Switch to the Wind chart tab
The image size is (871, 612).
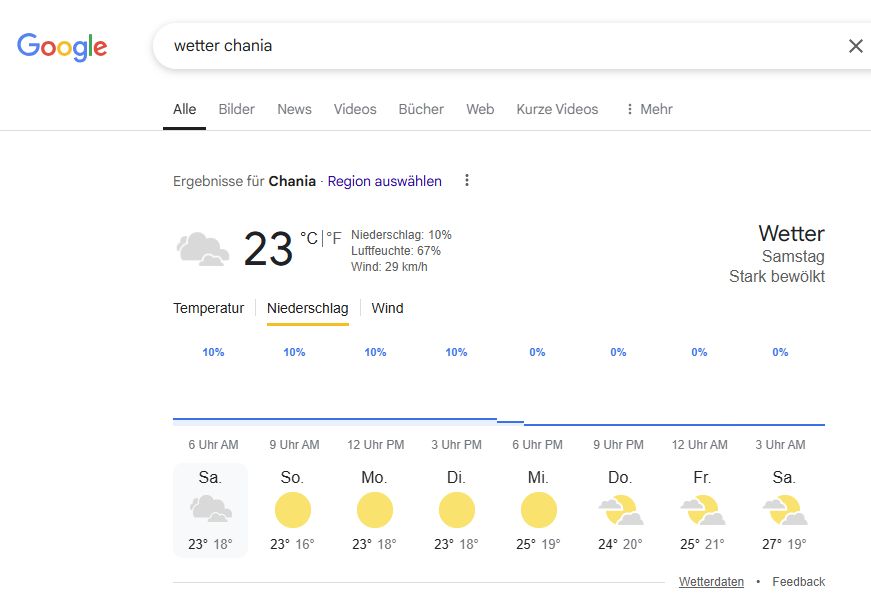coord(387,308)
